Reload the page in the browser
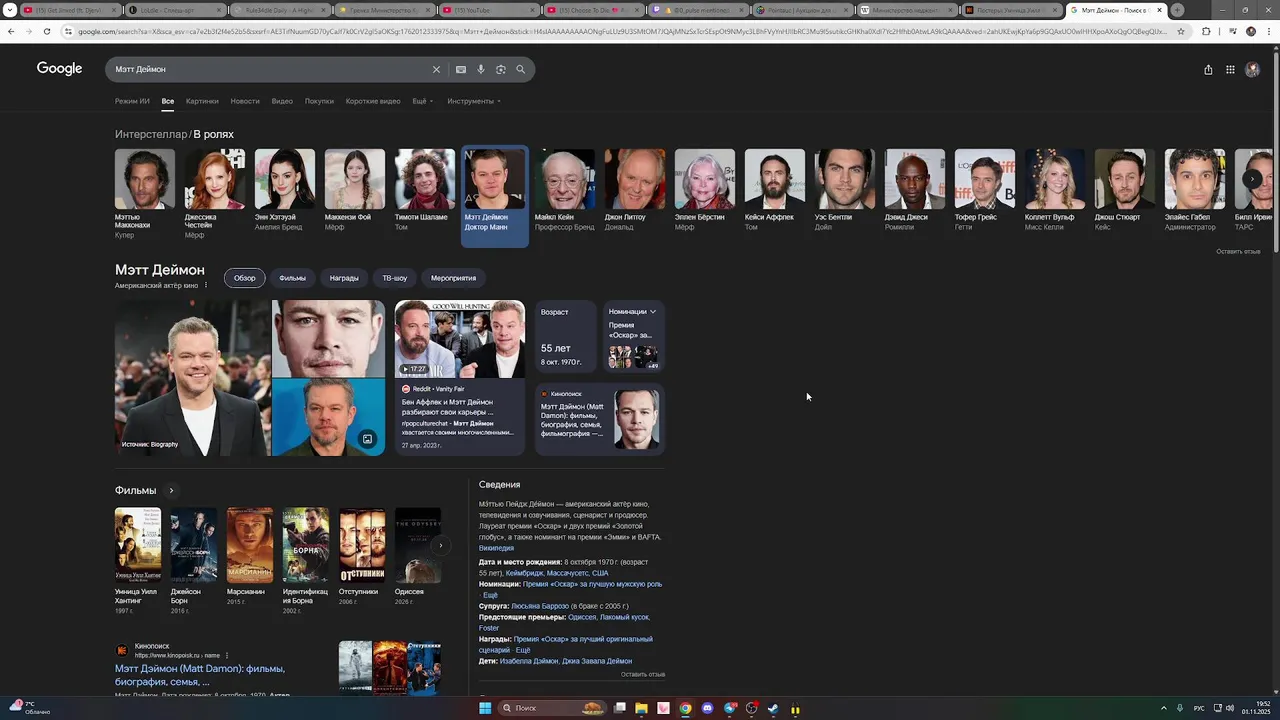 (x=48, y=31)
